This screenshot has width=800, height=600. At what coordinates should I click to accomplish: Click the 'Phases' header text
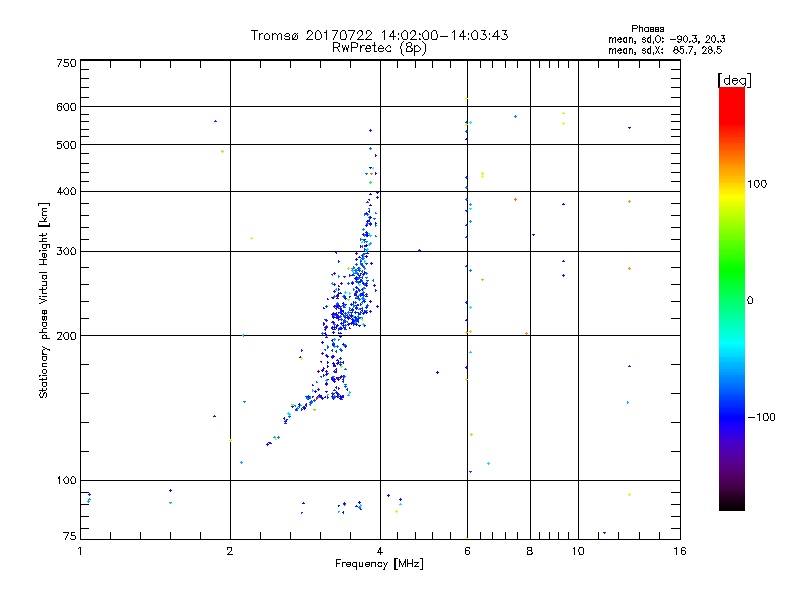click(647, 29)
